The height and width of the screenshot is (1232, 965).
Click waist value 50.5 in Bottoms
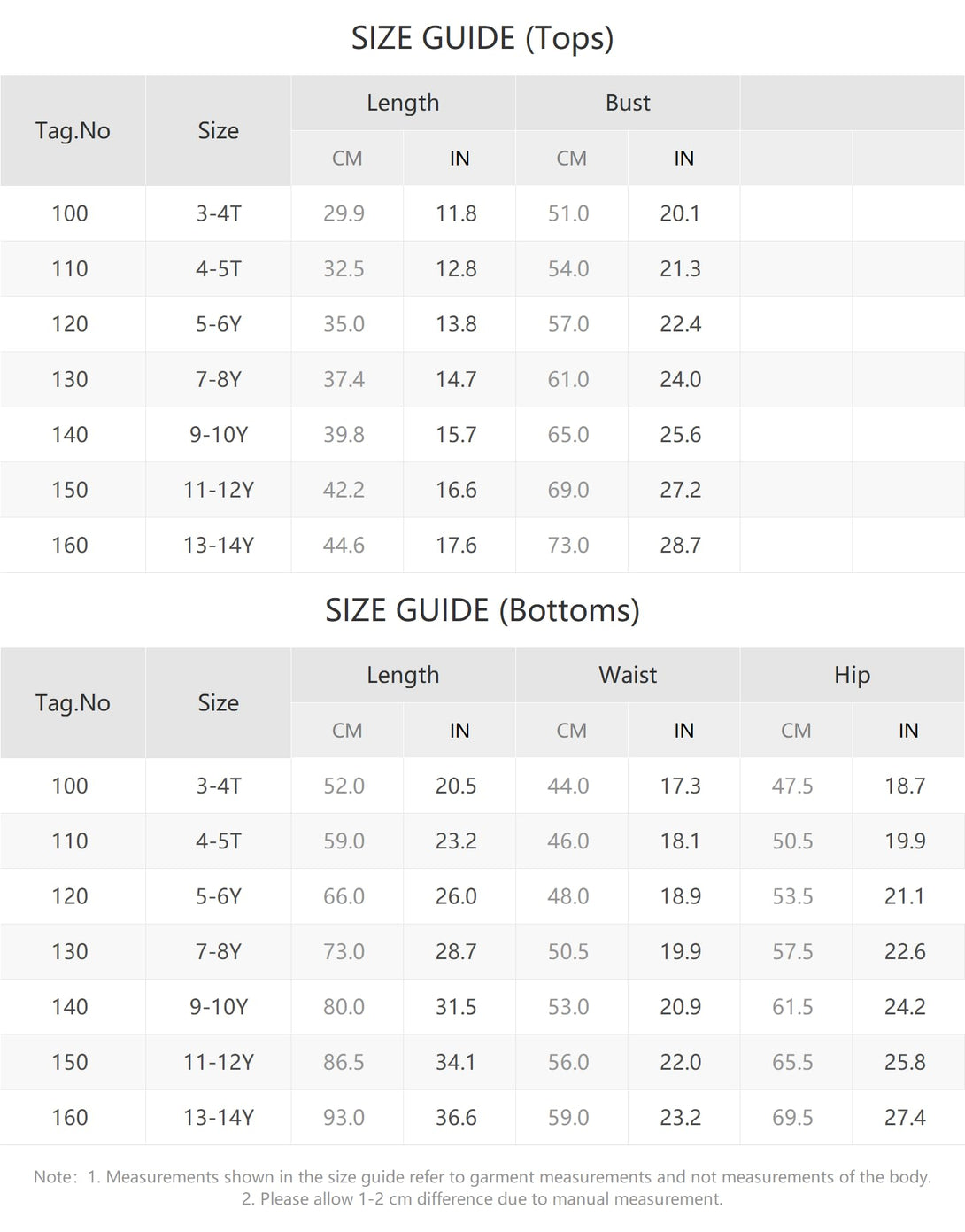pyautogui.click(x=567, y=951)
